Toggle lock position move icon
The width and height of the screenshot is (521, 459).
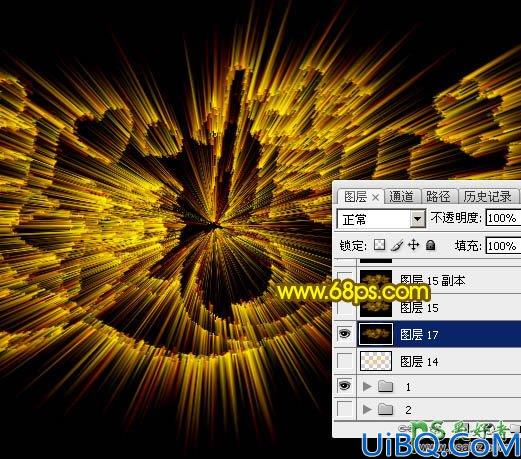click(x=414, y=245)
